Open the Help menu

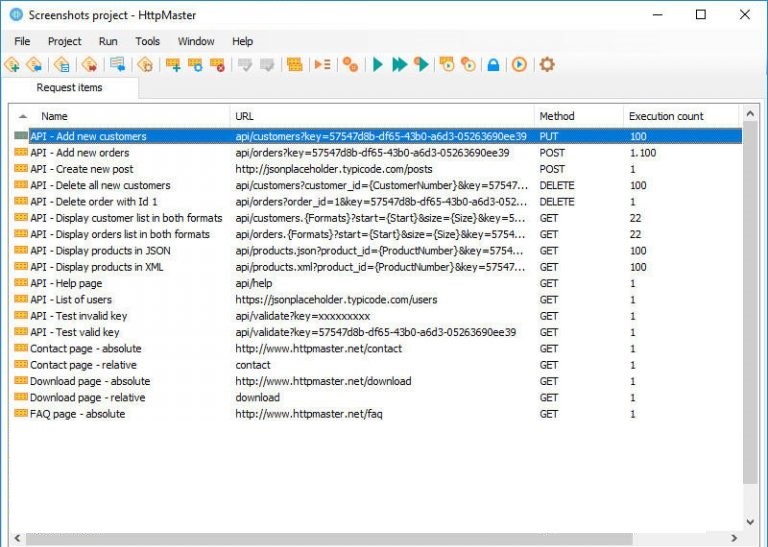pyautogui.click(x=242, y=41)
